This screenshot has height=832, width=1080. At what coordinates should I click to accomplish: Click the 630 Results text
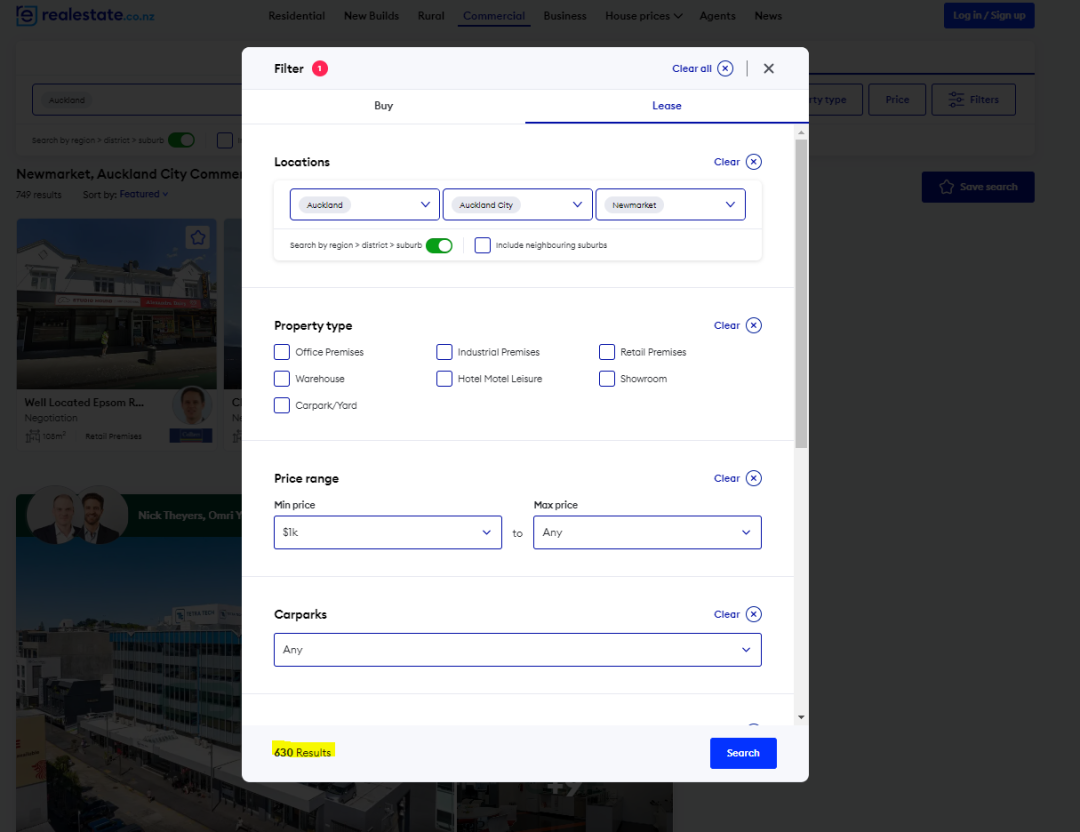coord(302,752)
